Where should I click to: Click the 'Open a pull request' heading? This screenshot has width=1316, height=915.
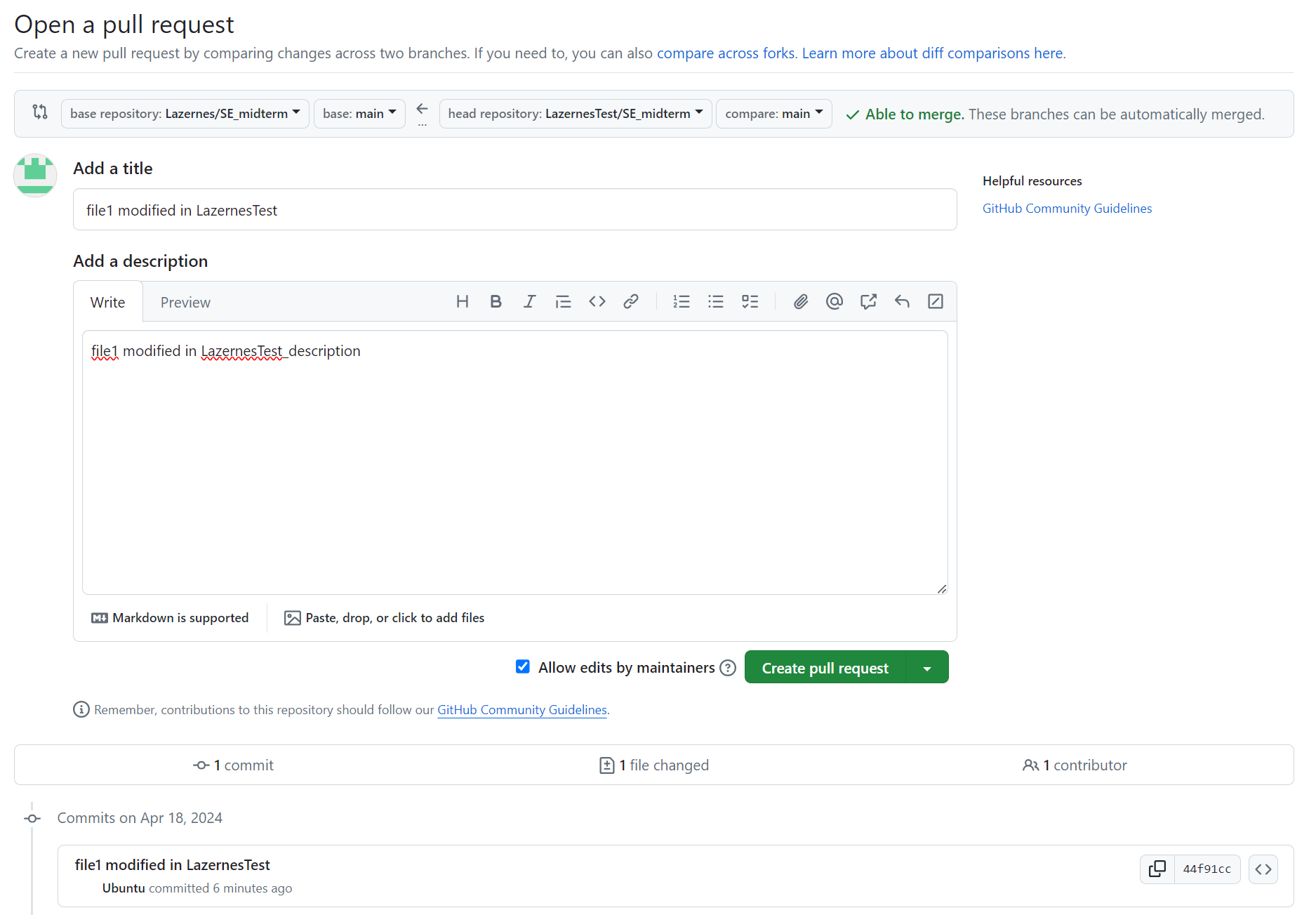point(124,25)
